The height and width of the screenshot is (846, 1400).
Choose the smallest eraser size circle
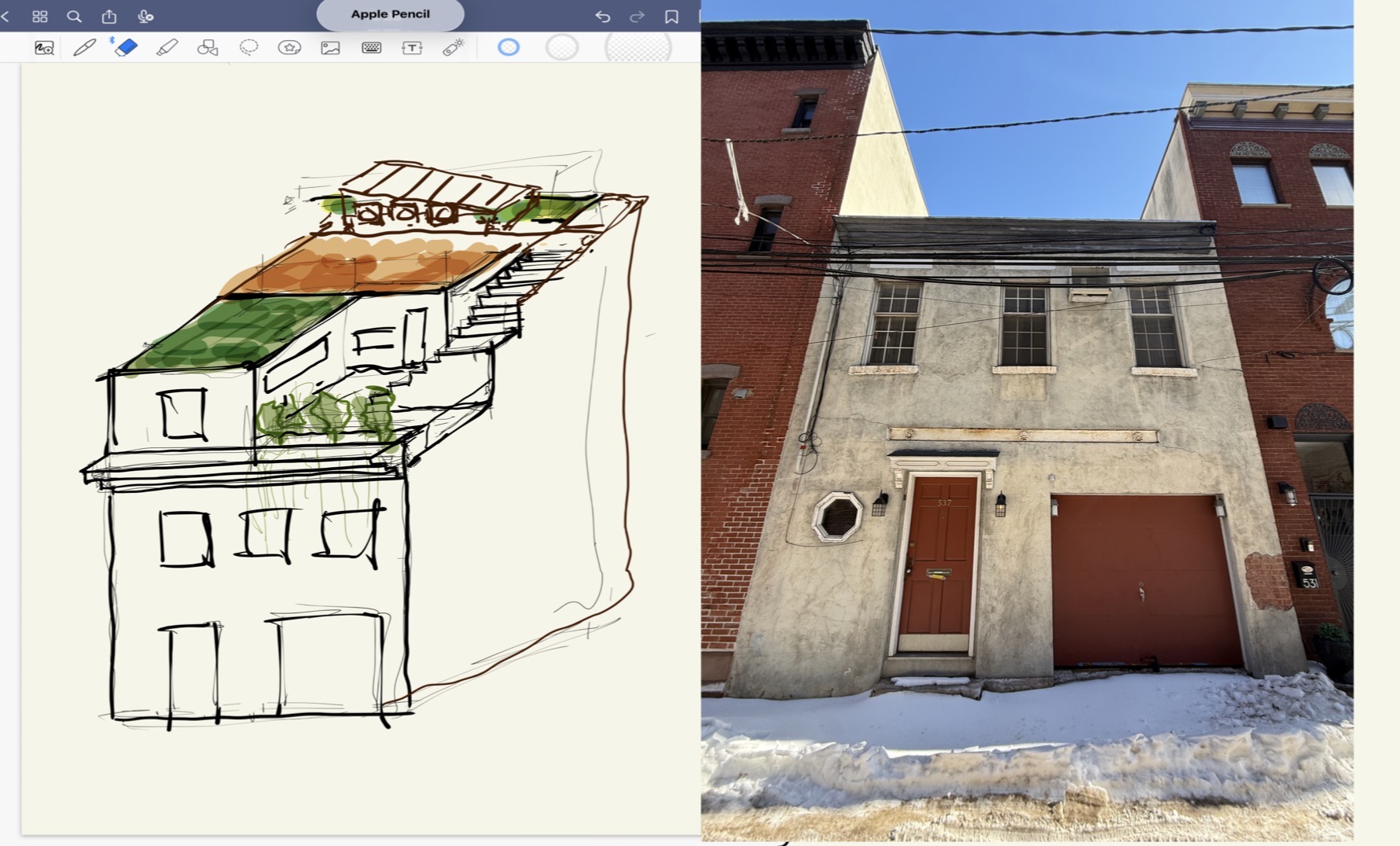click(x=509, y=48)
